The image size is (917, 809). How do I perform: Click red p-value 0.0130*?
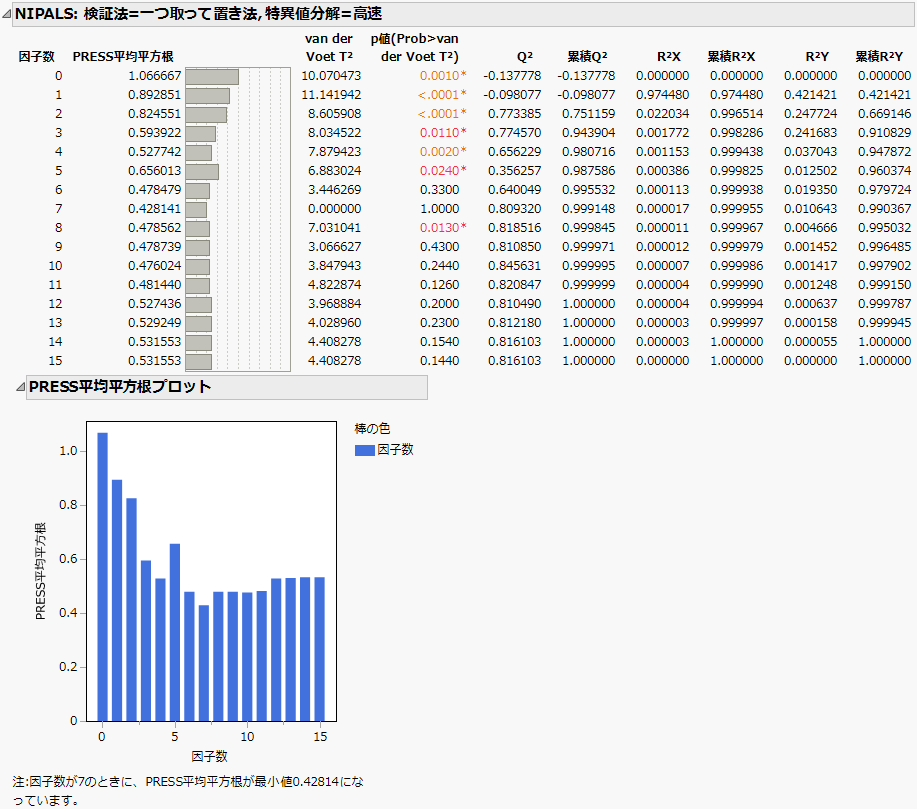[x=443, y=228]
